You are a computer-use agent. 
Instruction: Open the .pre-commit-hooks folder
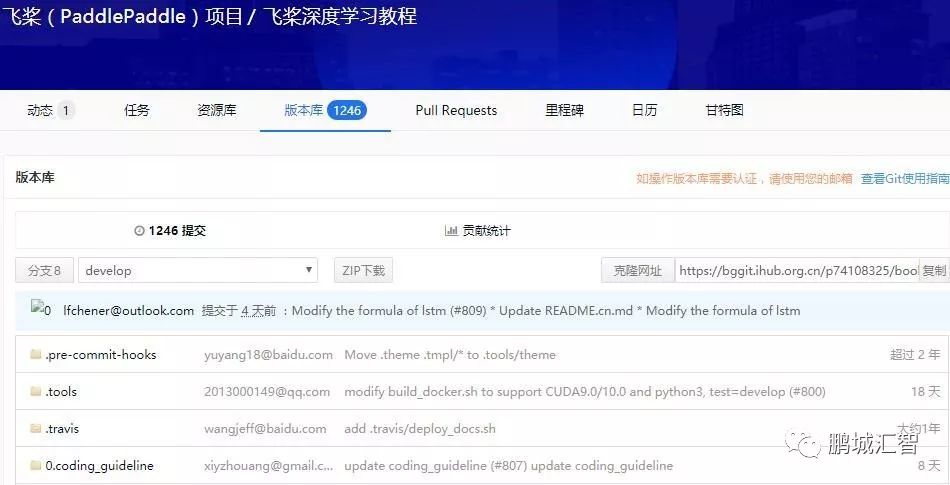[x=101, y=355]
